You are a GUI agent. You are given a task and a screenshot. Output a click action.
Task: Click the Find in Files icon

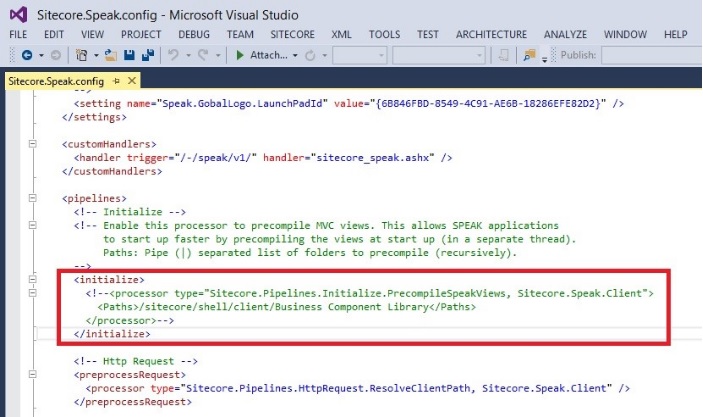(x=529, y=55)
